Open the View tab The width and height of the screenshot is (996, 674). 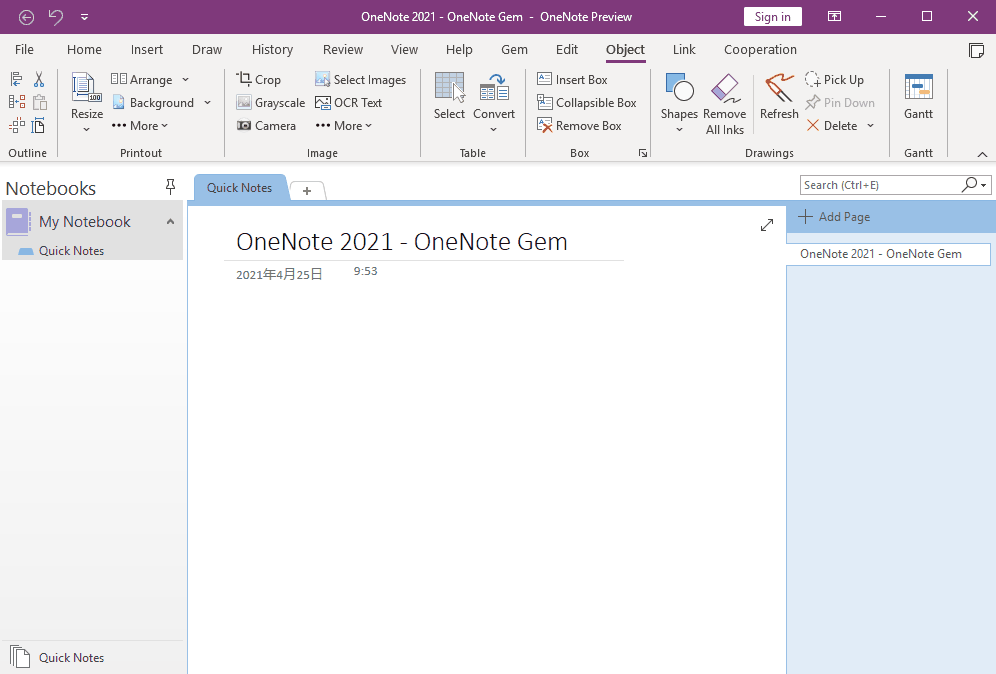click(404, 50)
